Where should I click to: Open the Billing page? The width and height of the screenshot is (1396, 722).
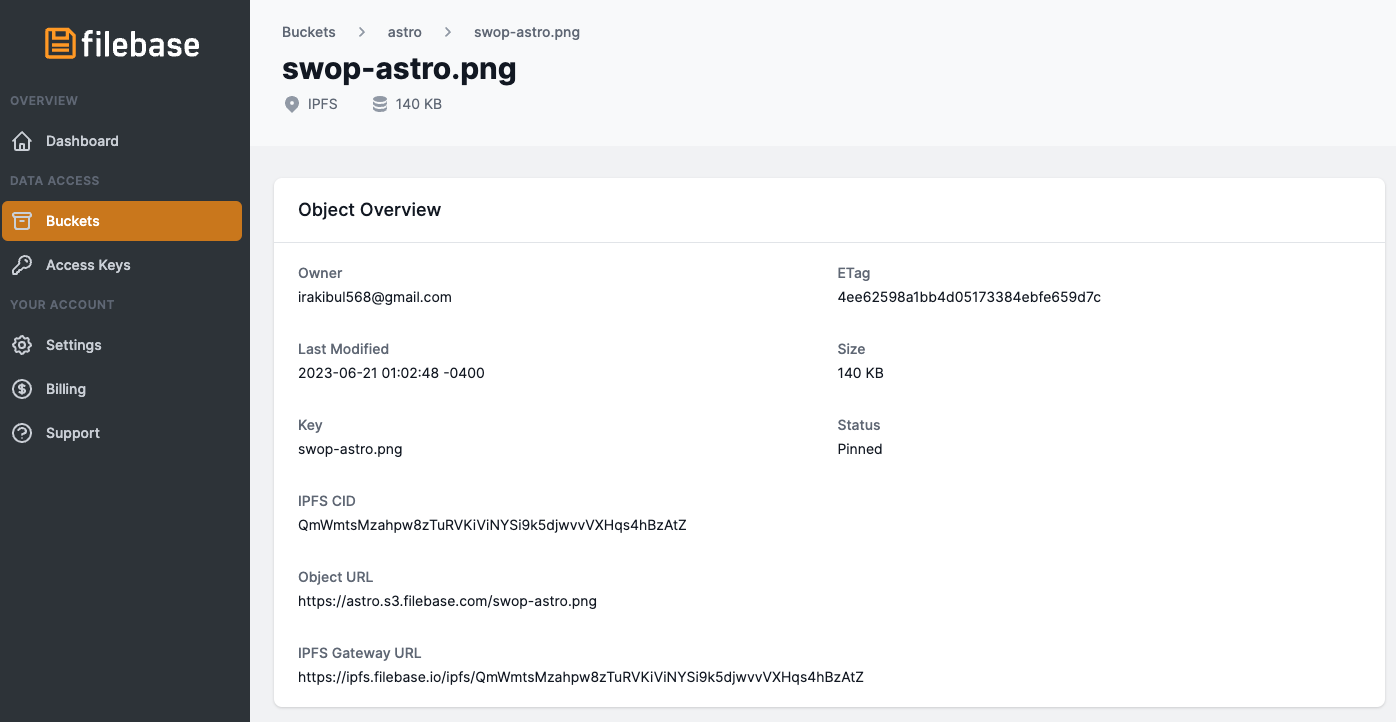click(x=122, y=389)
